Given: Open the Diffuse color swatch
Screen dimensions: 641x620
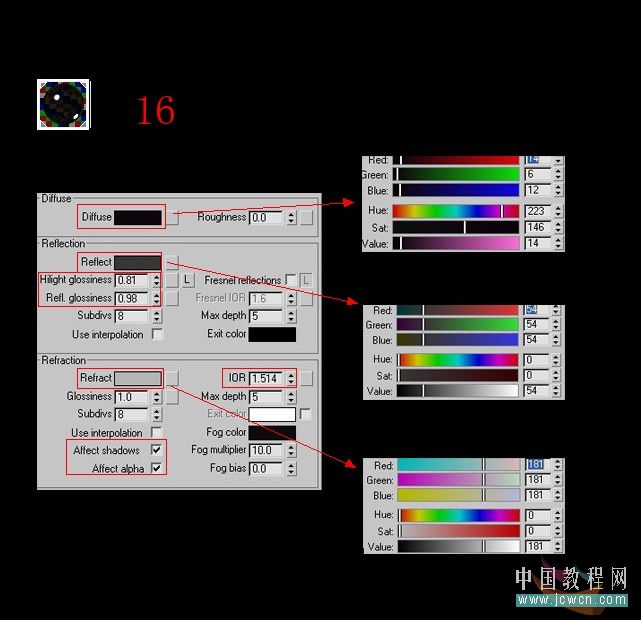Looking at the screenshot, I should point(138,217).
